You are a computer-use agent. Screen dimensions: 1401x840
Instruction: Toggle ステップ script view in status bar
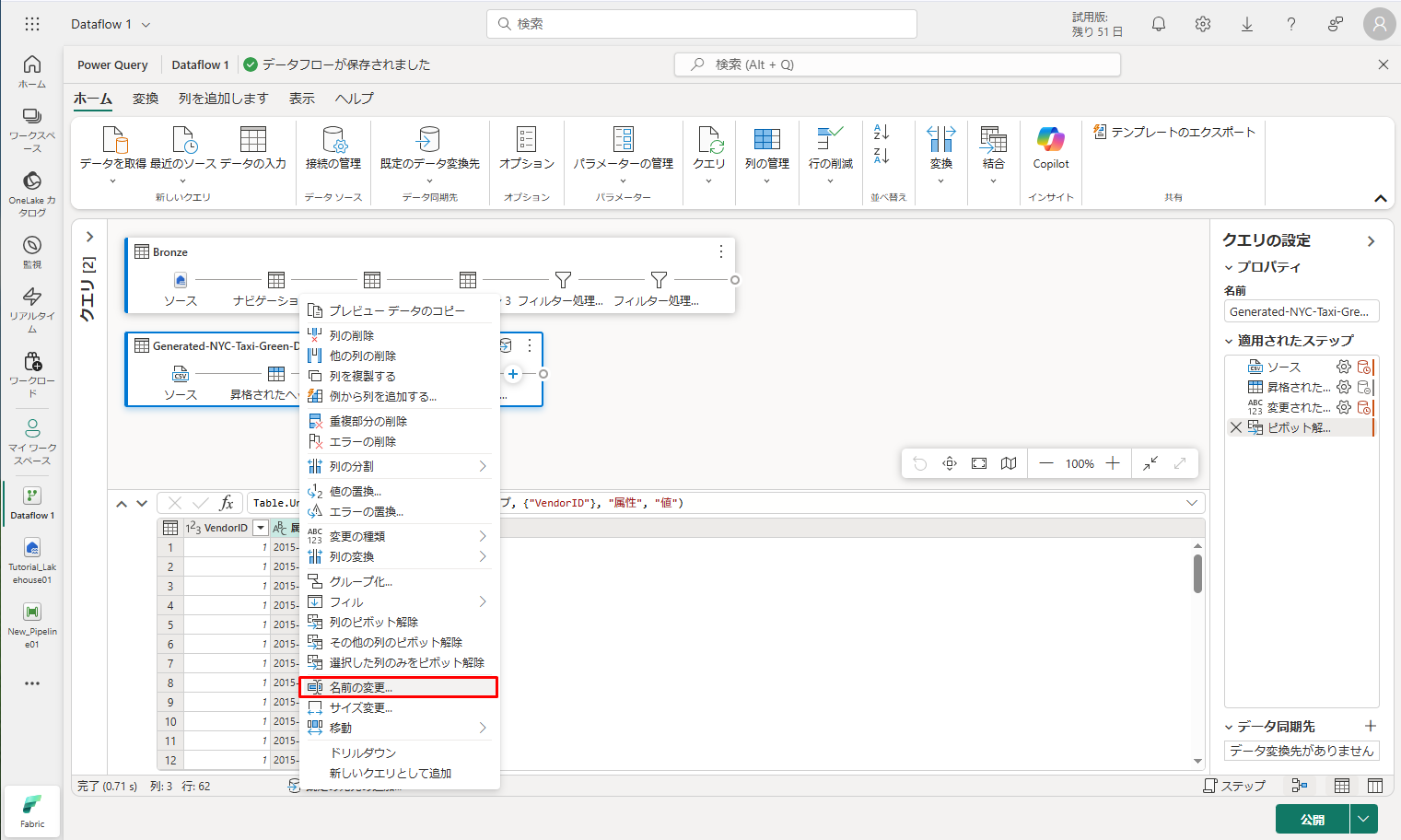coord(1234,786)
